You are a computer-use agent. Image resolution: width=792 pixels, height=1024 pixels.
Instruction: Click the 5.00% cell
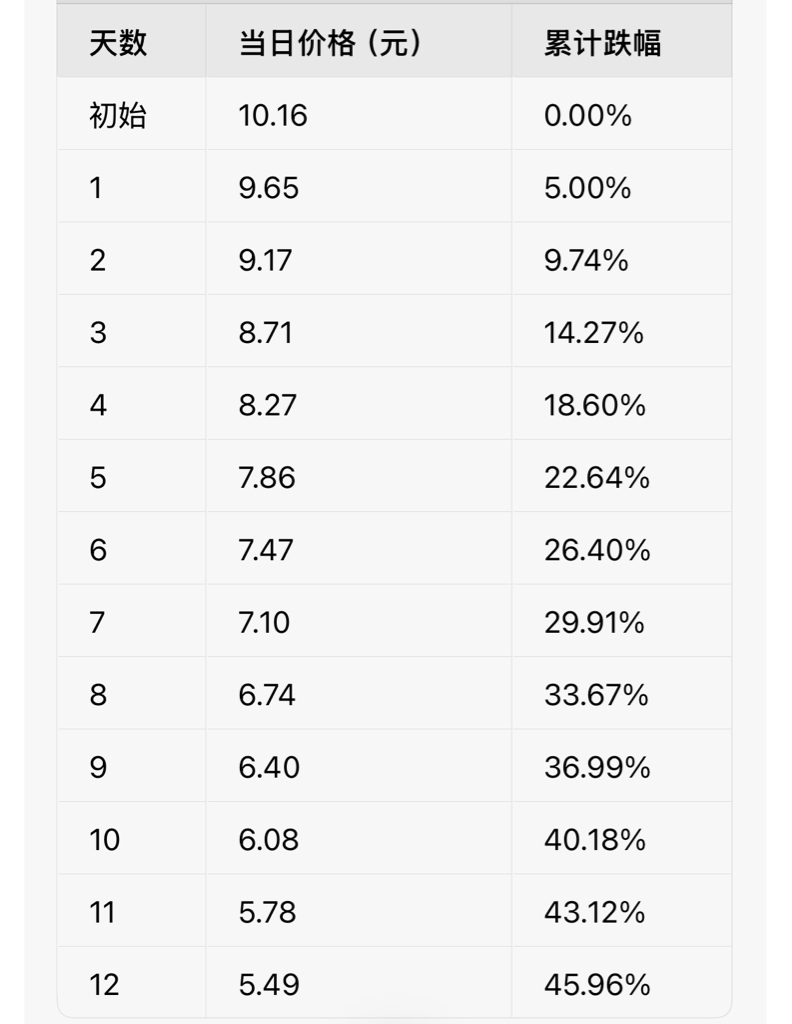[x=588, y=188]
